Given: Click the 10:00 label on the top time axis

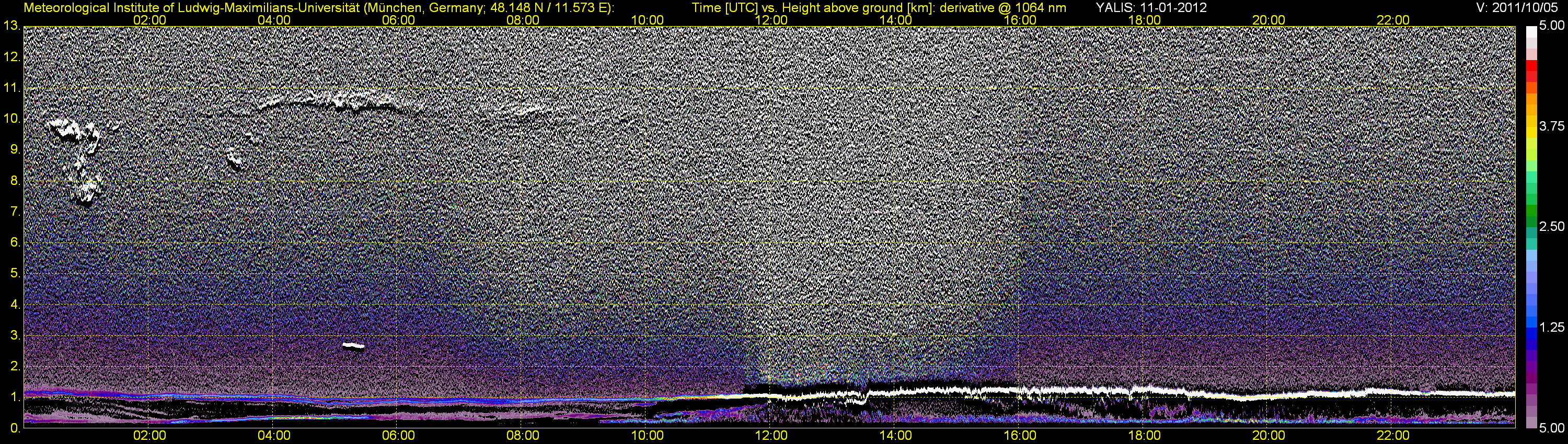Looking at the screenshot, I should [x=647, y=20].
